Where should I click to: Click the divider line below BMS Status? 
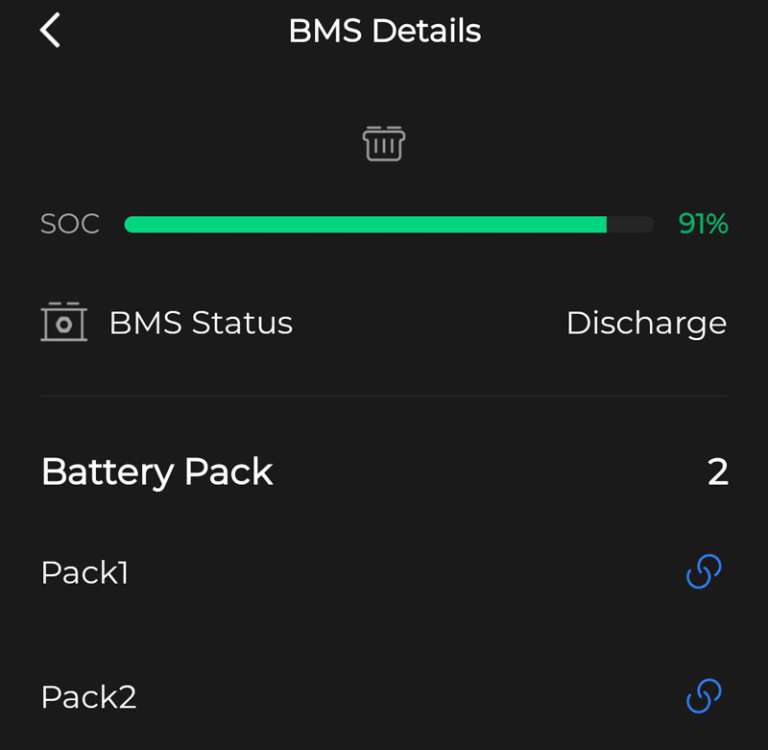click(x=384, y=396)
